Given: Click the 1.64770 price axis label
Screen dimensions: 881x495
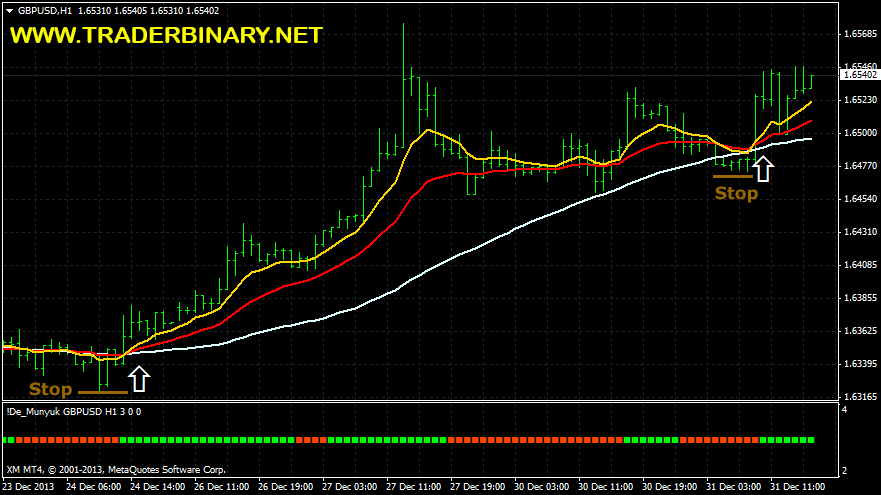Looking at the screenshot, I should click(860, 166).
